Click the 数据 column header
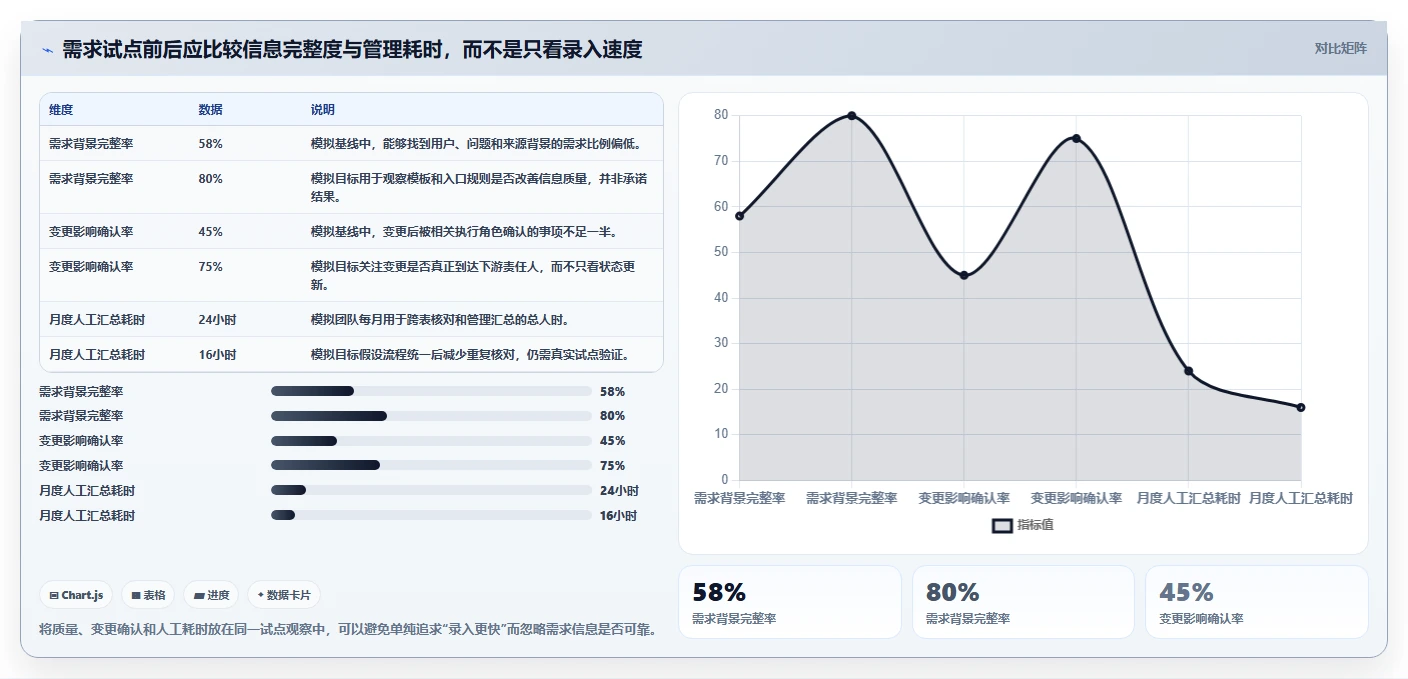Image resolution: width=1408 pixels, height=679 pixels. point(211,110)
